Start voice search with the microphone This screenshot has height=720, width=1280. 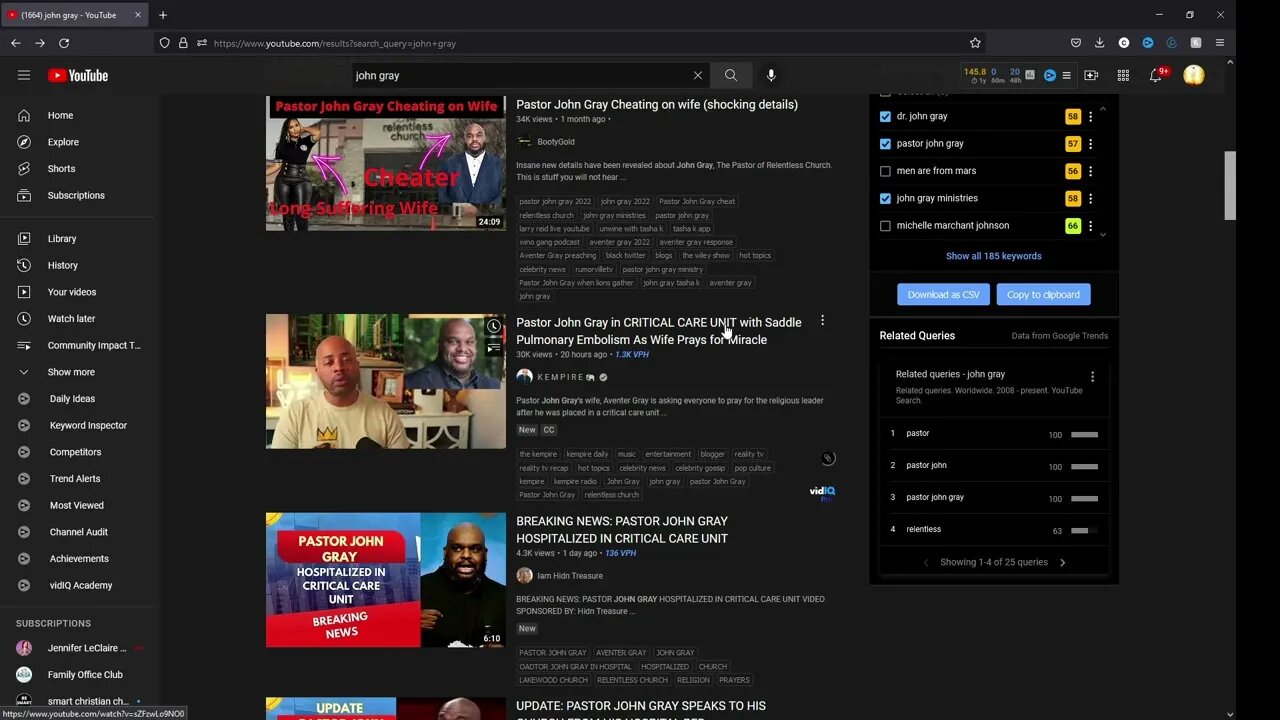click(x=771, y=75)
